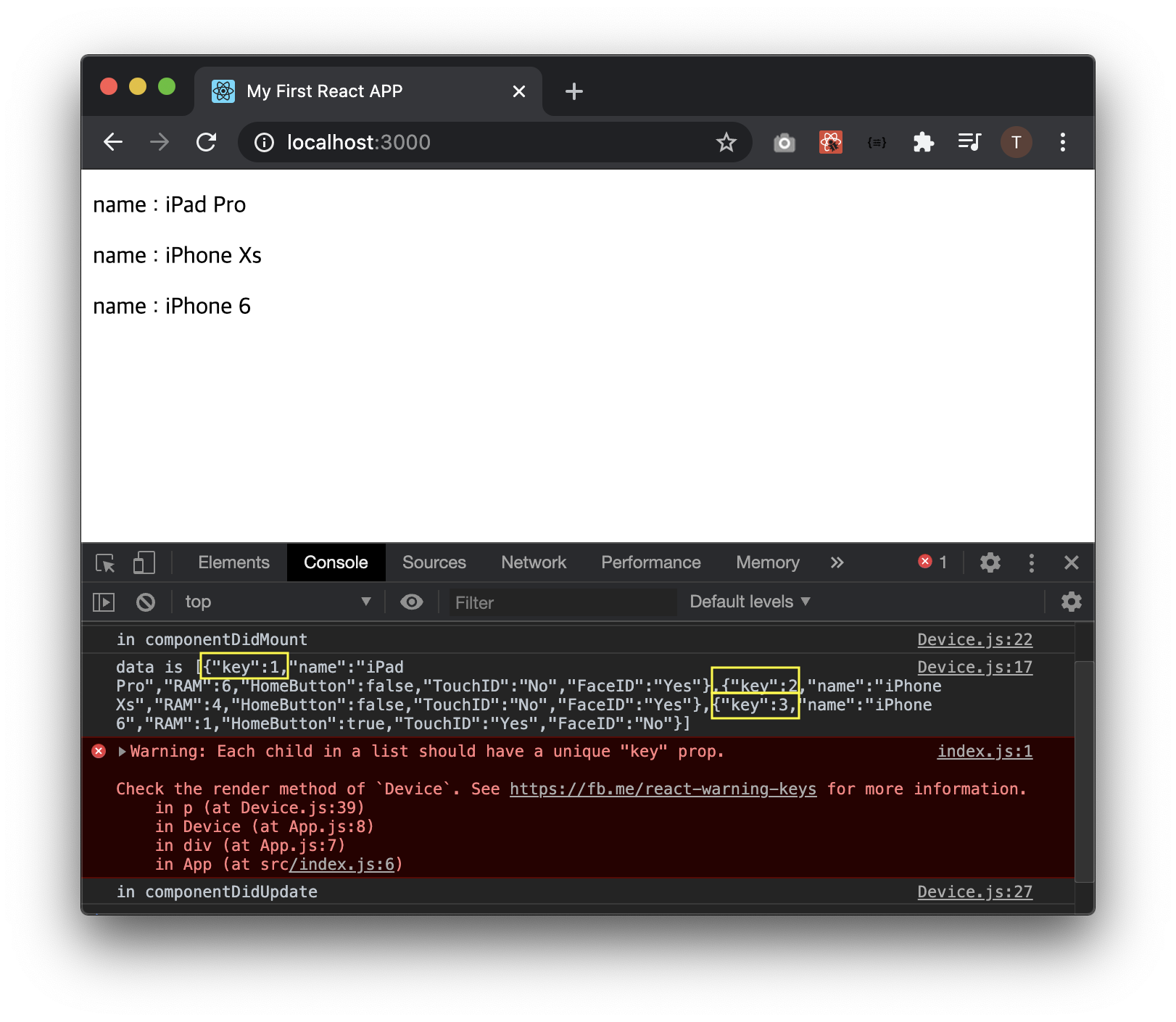Open Chrome's three-dot menu
The width and height of the screenshot is (1176, 1022).
coord(1063,142)
